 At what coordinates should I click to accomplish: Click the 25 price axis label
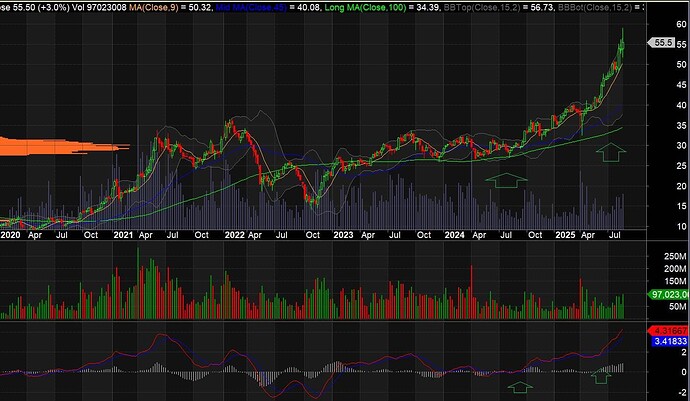[682, 166]
